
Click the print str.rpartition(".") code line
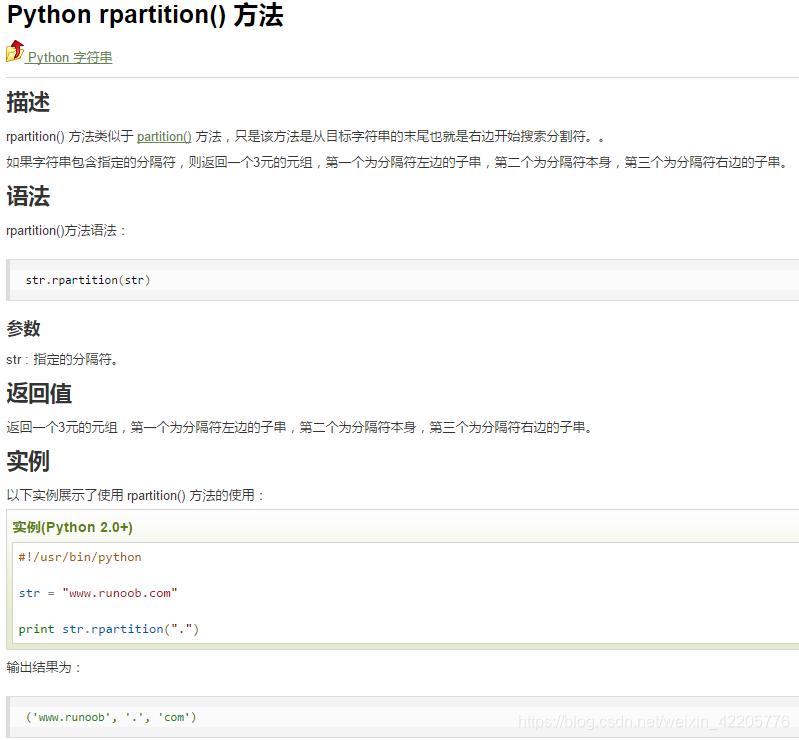tap(109, 629)
